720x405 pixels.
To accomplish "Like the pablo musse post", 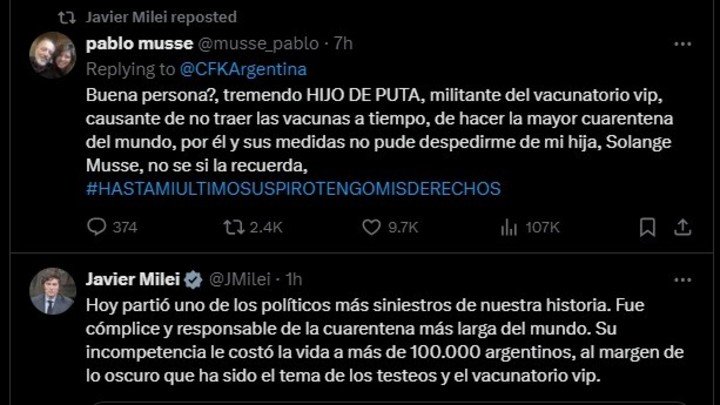I will (371, 227).
